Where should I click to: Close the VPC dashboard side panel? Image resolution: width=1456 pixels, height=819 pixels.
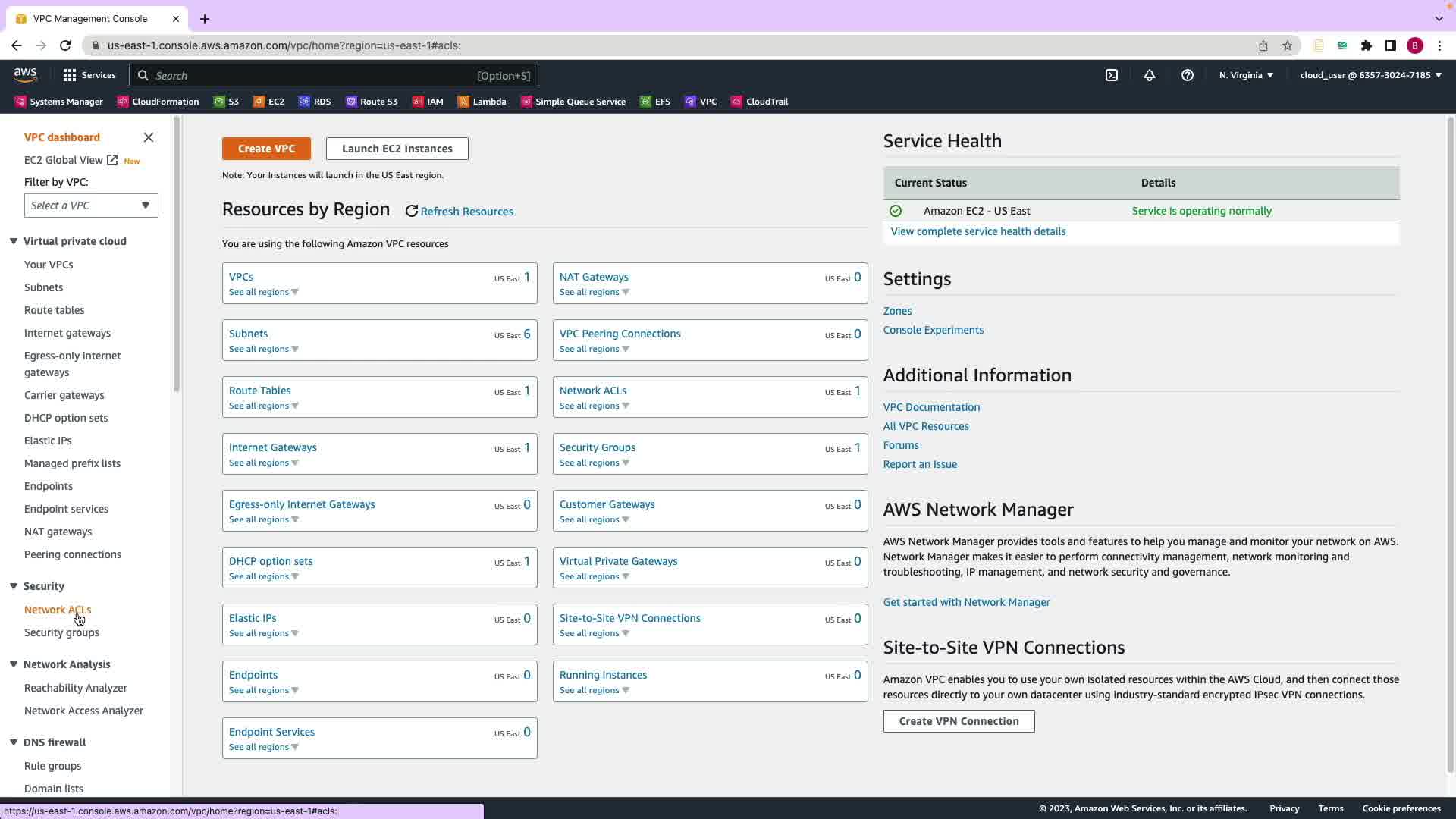click(x=149, y=137)
